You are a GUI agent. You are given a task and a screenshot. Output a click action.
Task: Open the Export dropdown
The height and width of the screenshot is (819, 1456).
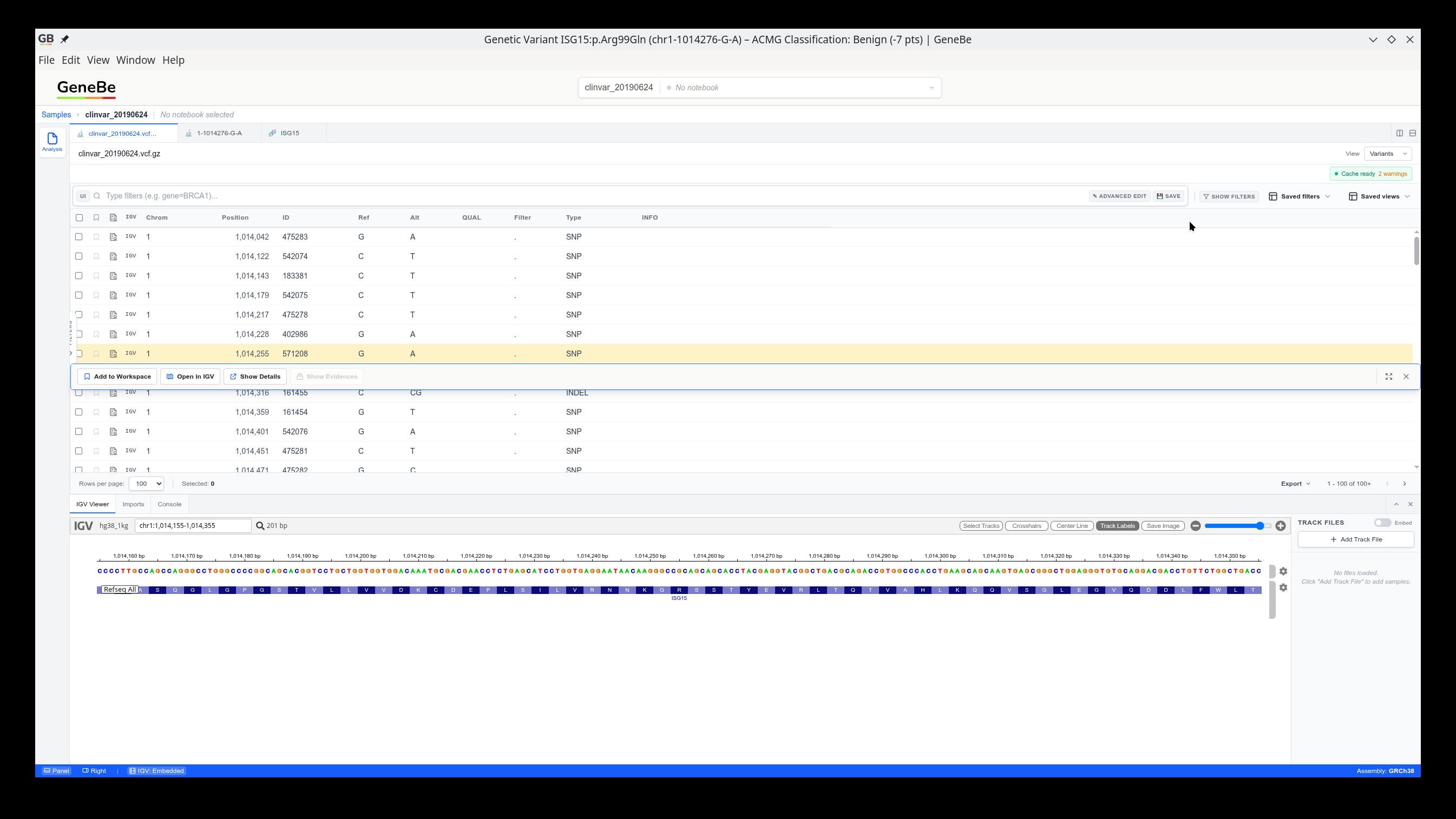coord(1295,484)
